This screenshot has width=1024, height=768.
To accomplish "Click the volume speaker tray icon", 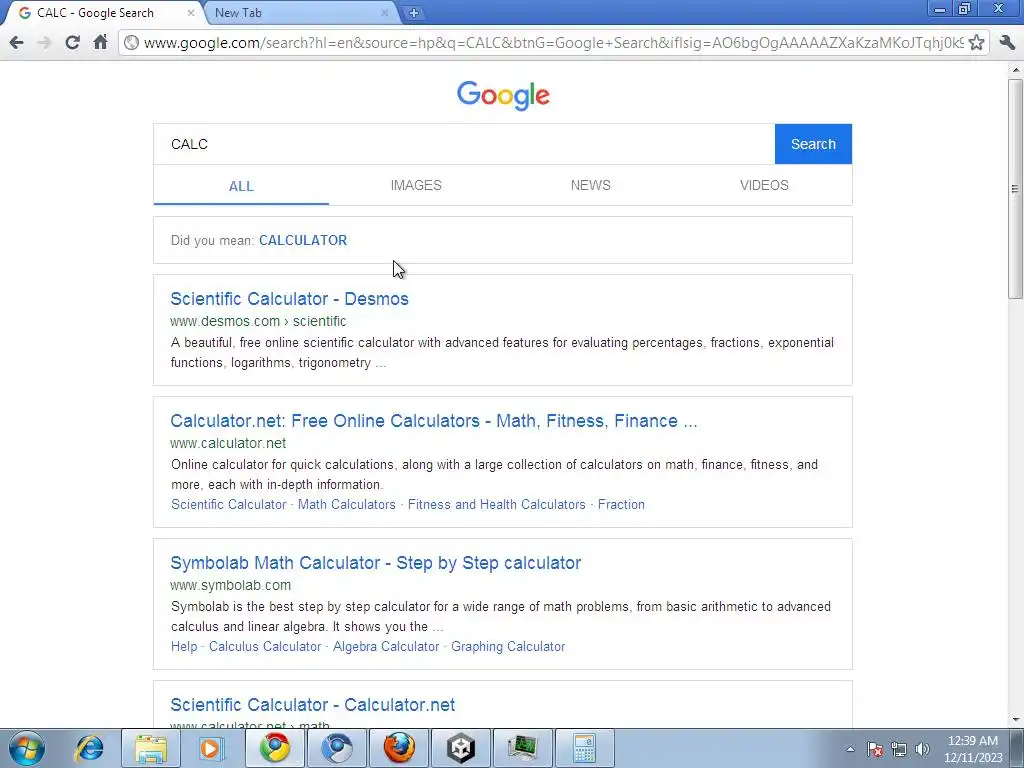I will (922, 749).
